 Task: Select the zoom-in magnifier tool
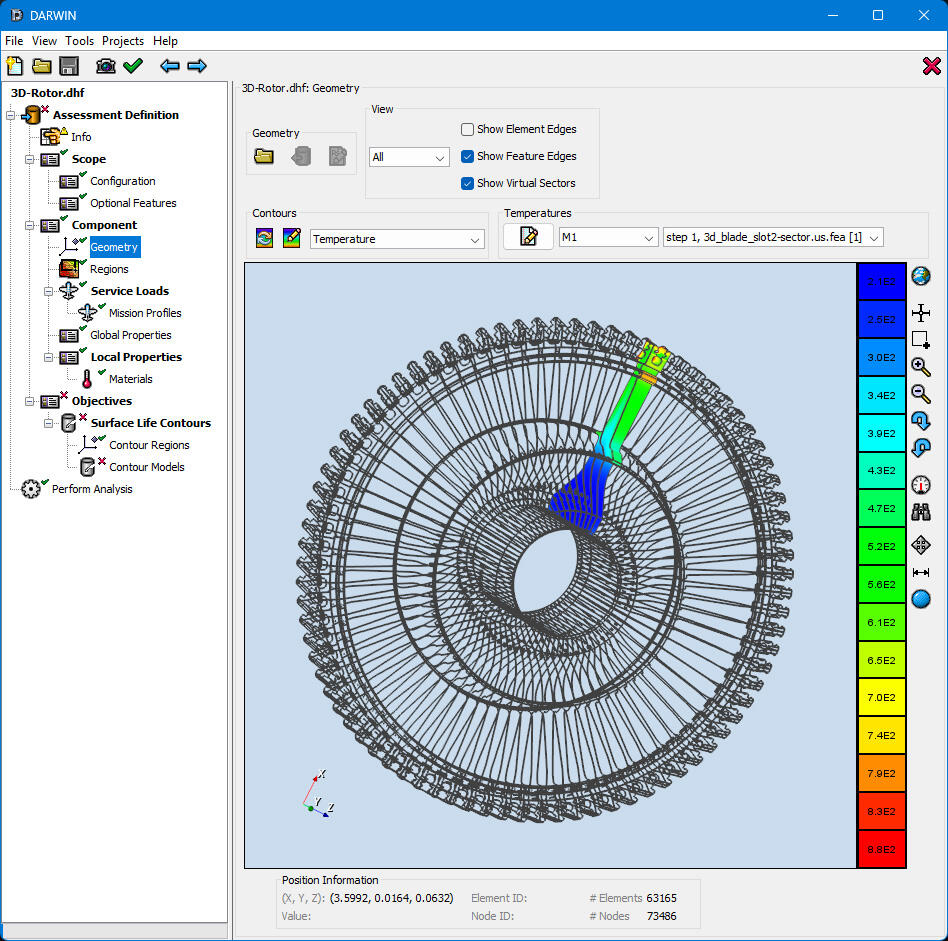click(x=921, y=367)
